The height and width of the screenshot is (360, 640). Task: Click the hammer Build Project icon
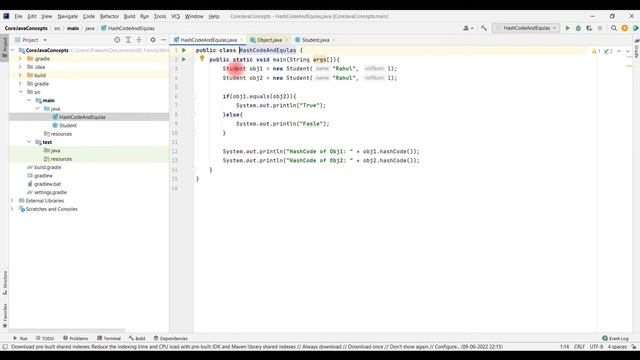coord(484,28)
